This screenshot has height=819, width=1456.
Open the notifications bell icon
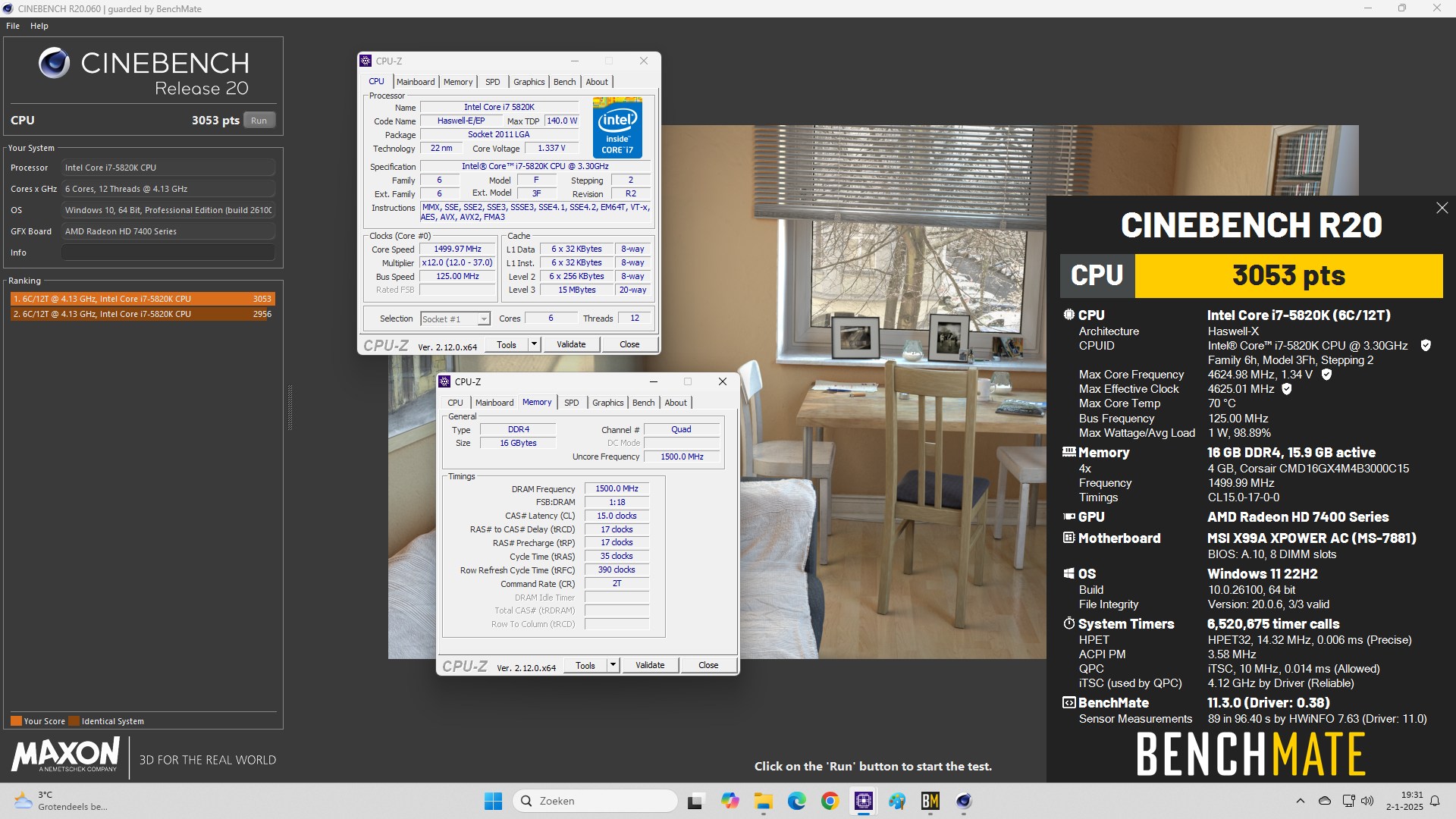pyautogui.click(x=1435, y=801)
